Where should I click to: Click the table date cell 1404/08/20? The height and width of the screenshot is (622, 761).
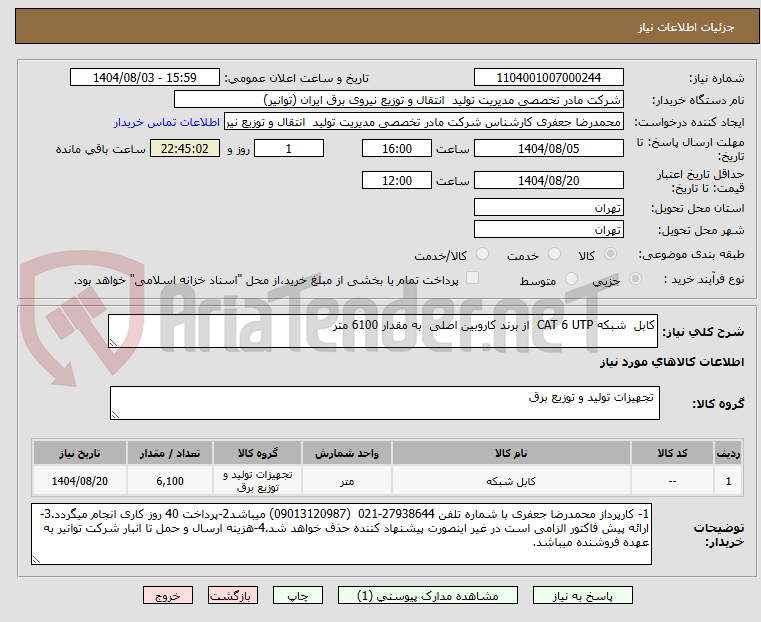[80, 481]
